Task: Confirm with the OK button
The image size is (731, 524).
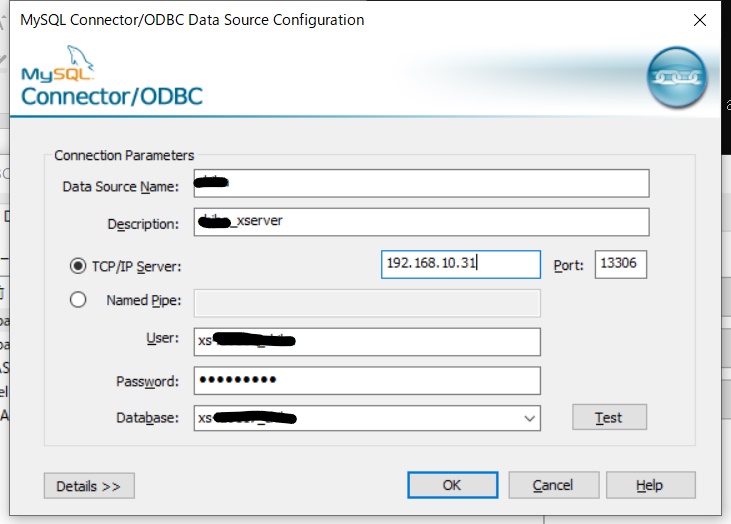Action: (452, 485)
